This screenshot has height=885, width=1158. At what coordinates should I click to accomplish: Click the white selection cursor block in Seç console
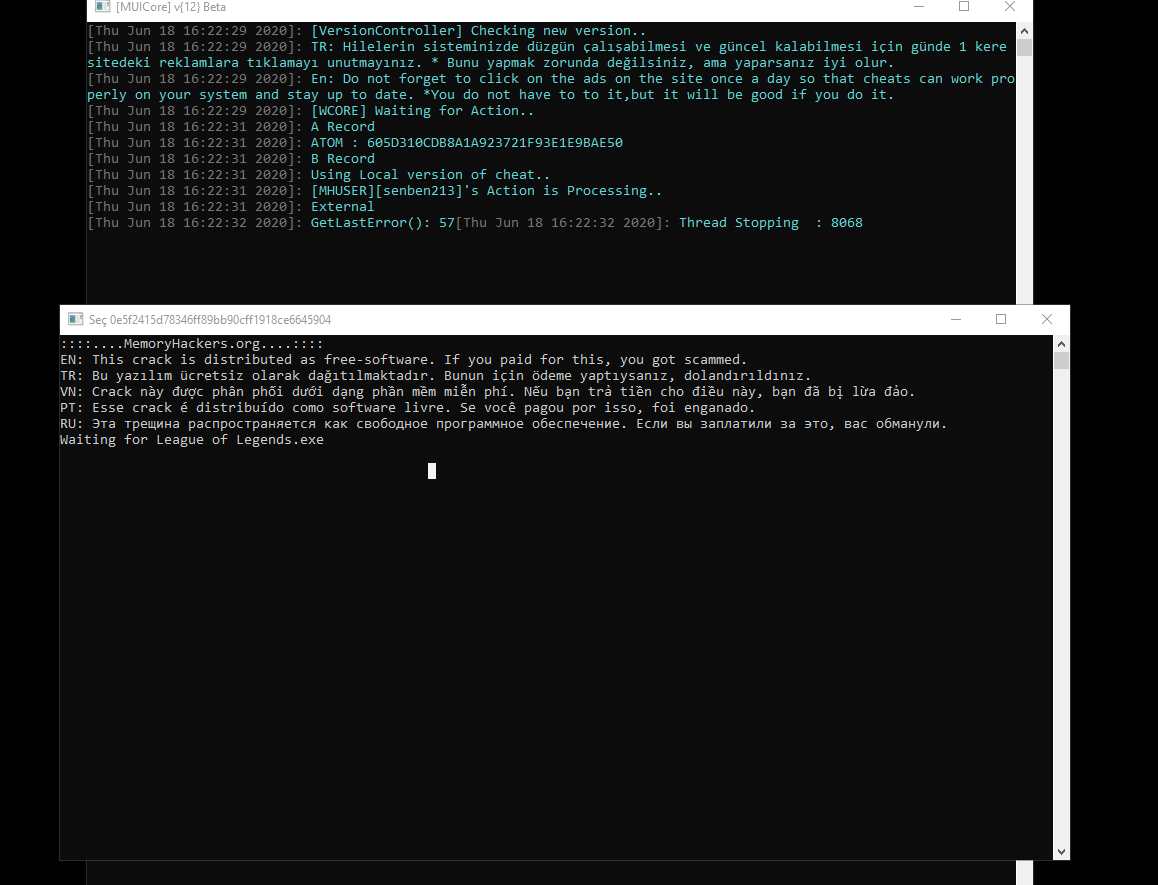[432, 471]
